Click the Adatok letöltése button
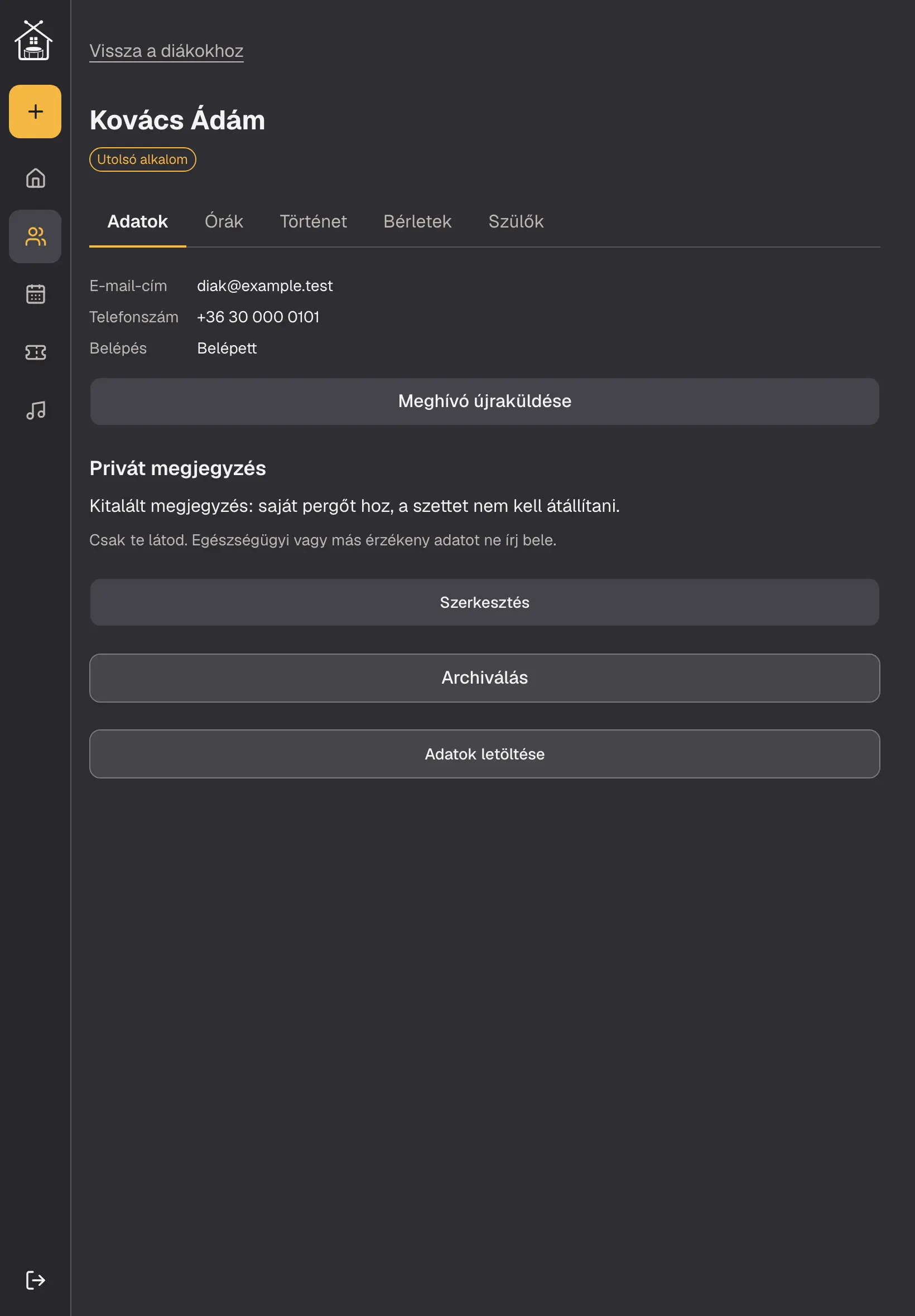915x1316 pixels. point(484,754)
